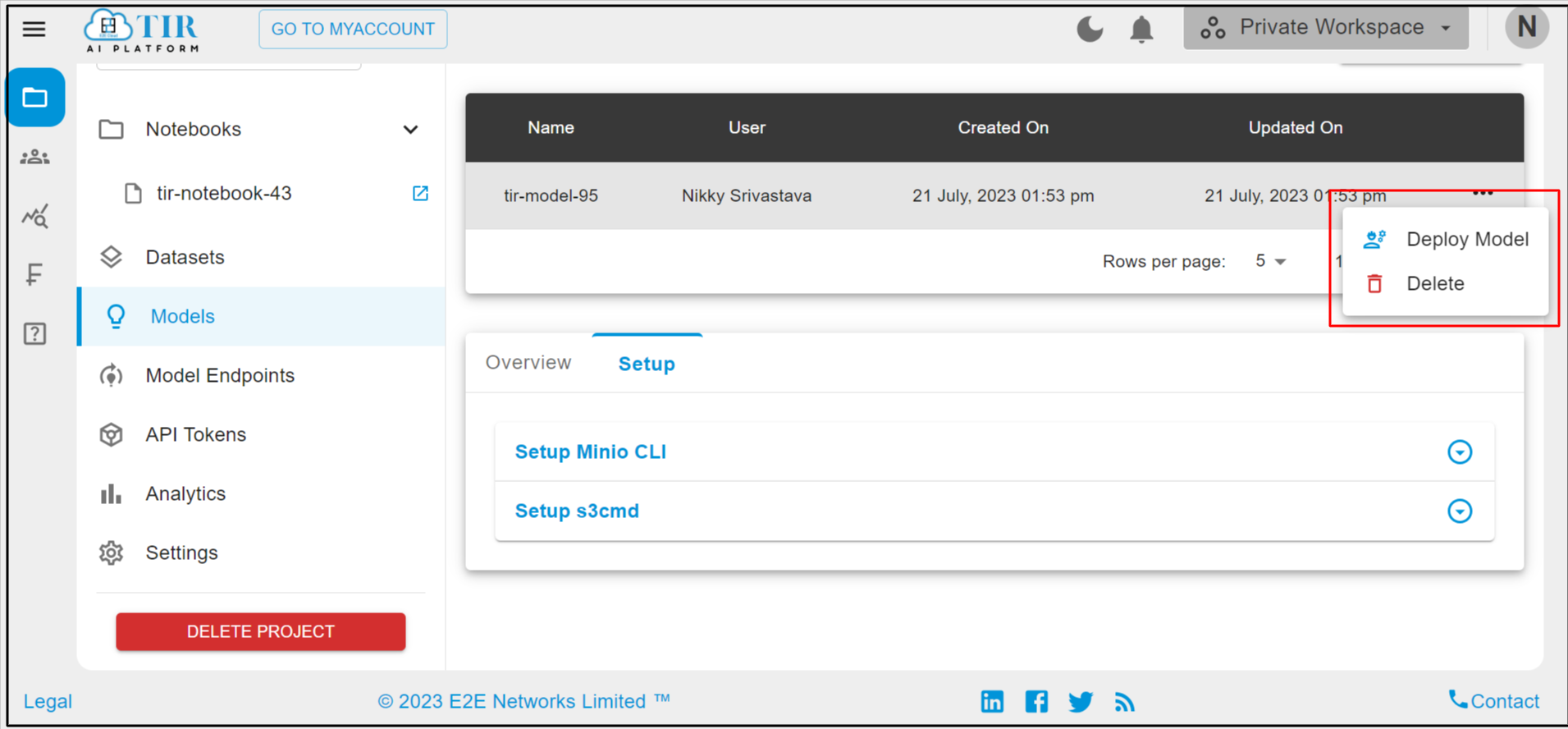
Task: Sort by the Name column header
Action: pos(551,127)
